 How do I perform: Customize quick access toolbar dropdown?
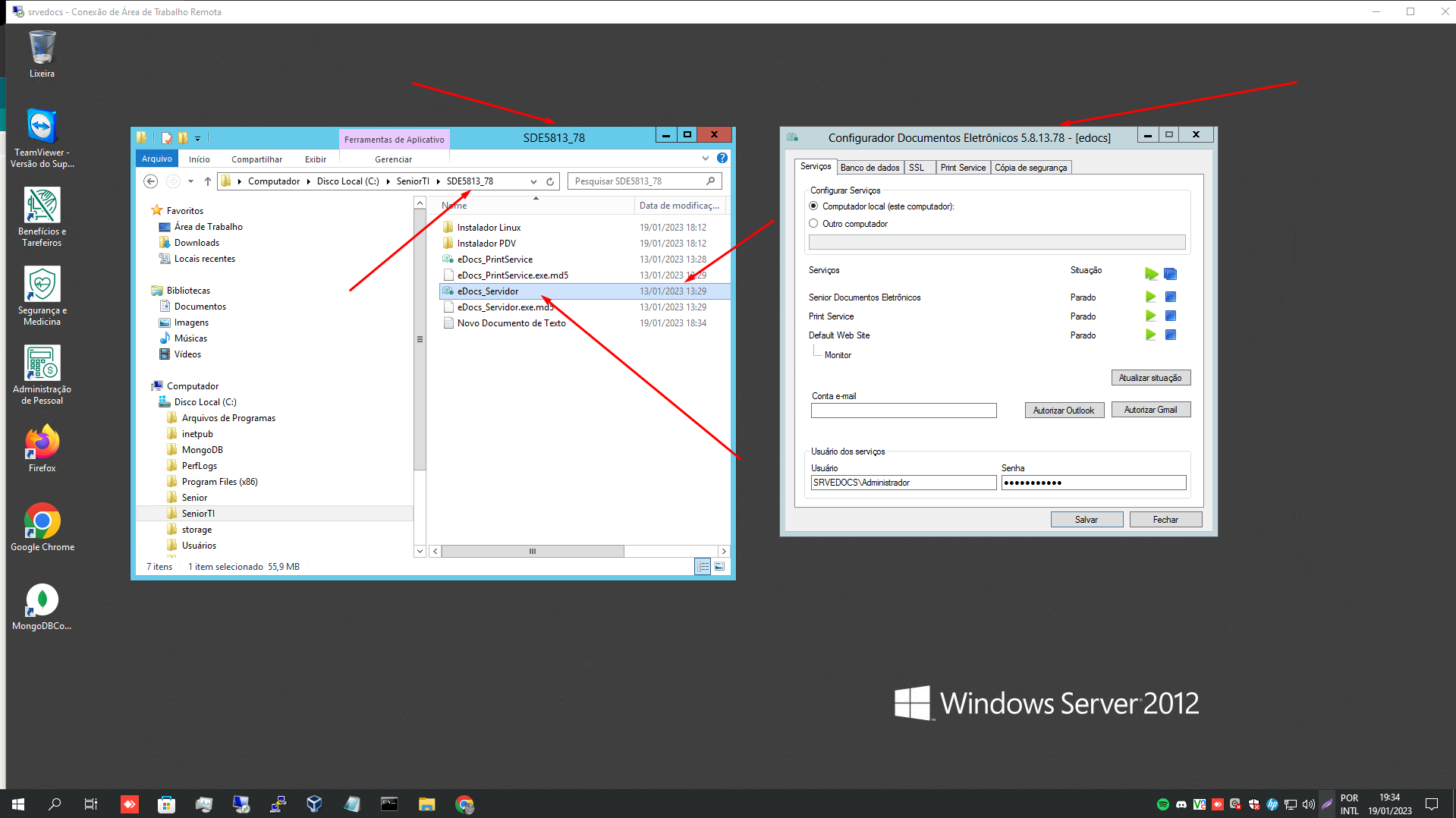197,138
